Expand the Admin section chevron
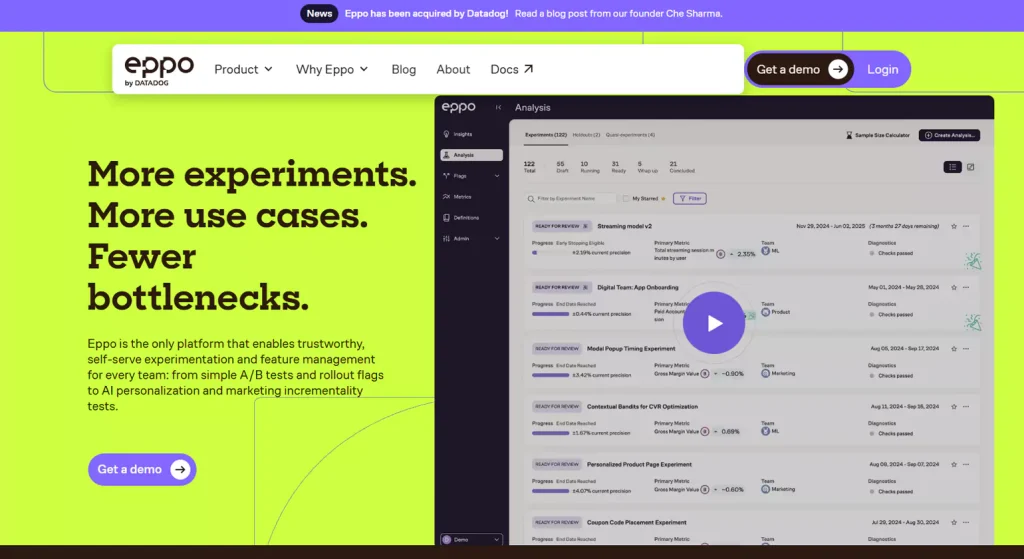 (497, 238)
